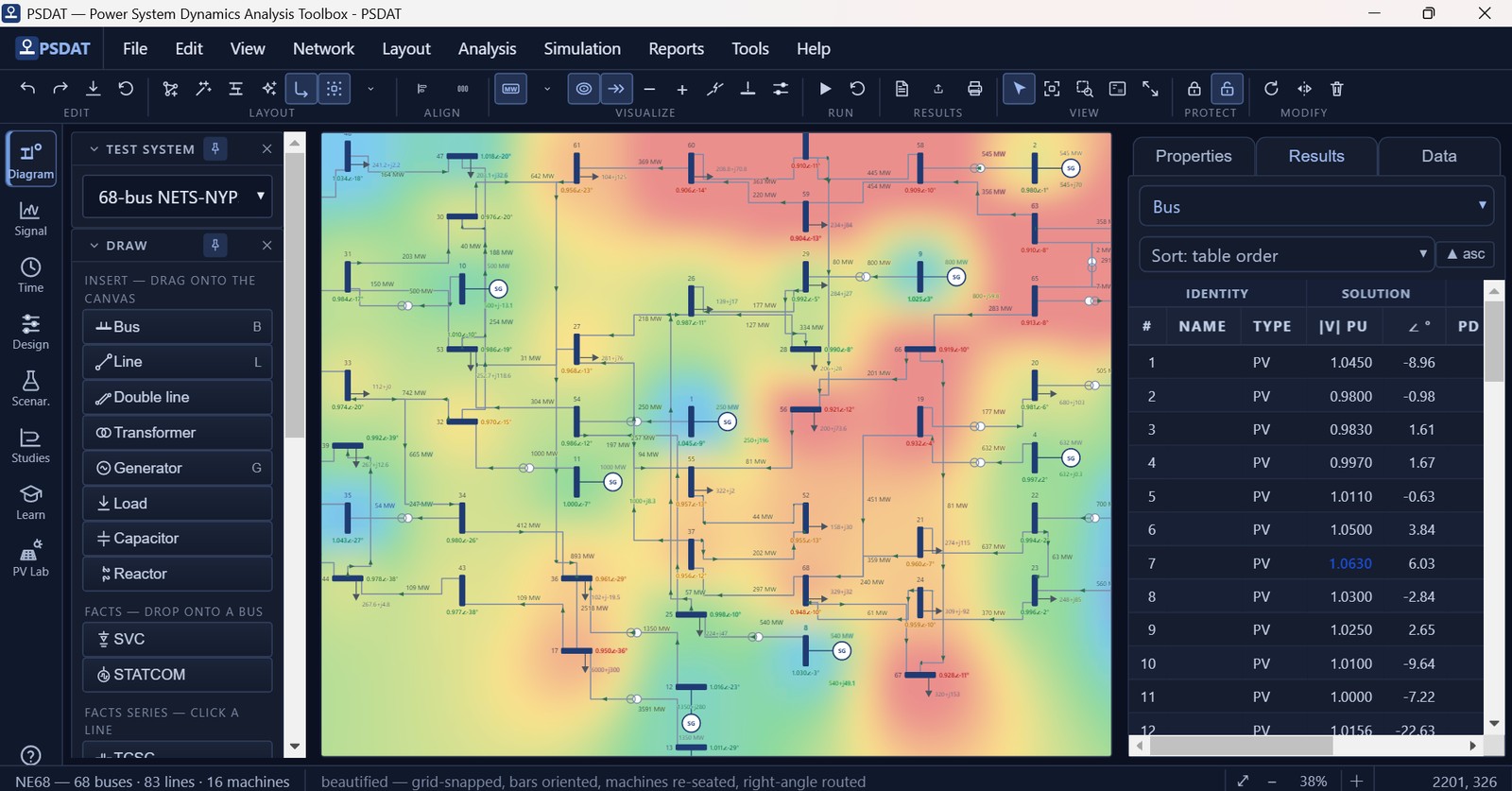Click the Transformer draw button
The image size is (1512, 791).
pos(178,433)
